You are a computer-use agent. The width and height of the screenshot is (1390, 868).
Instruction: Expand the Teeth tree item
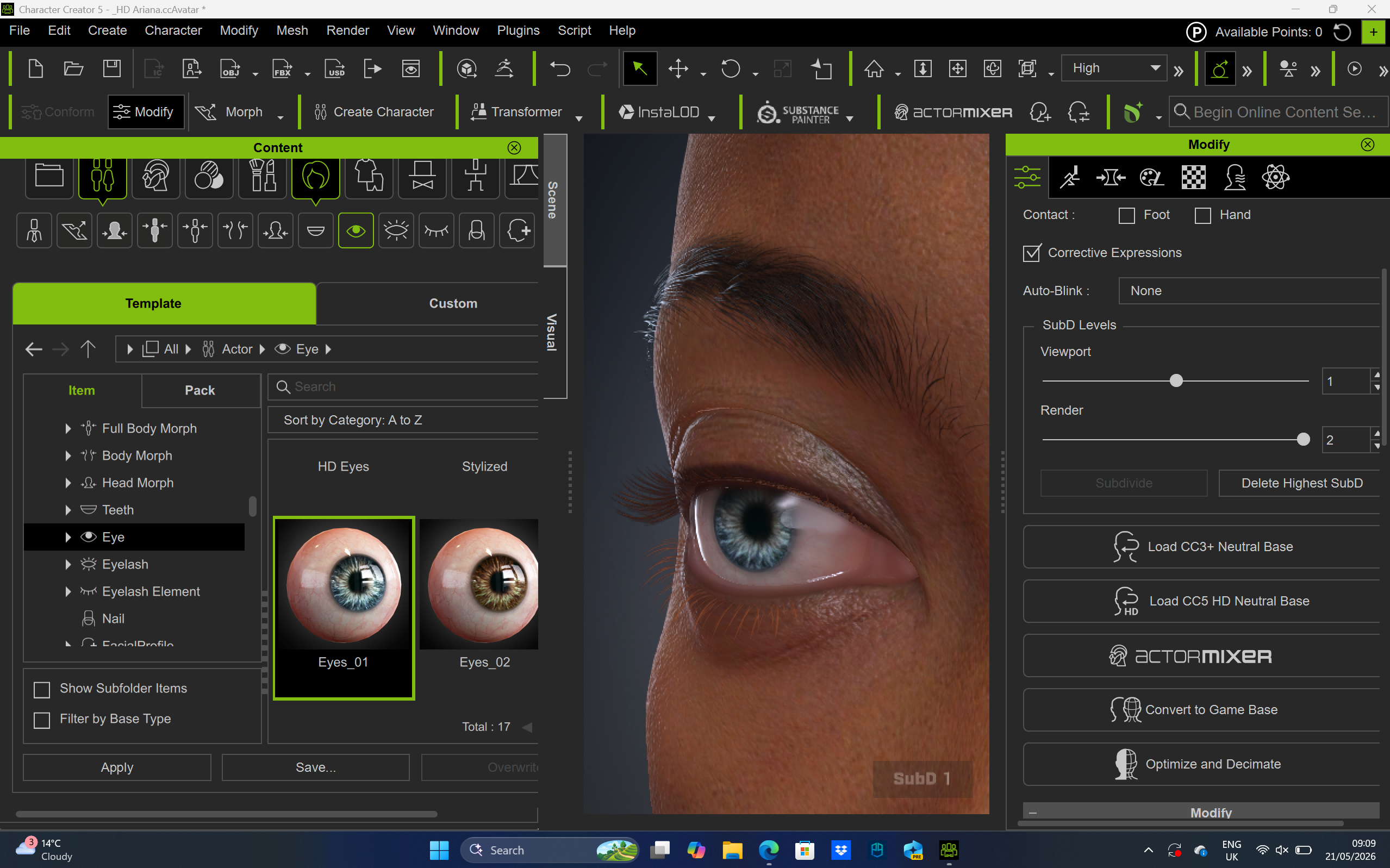click(68, 510)
